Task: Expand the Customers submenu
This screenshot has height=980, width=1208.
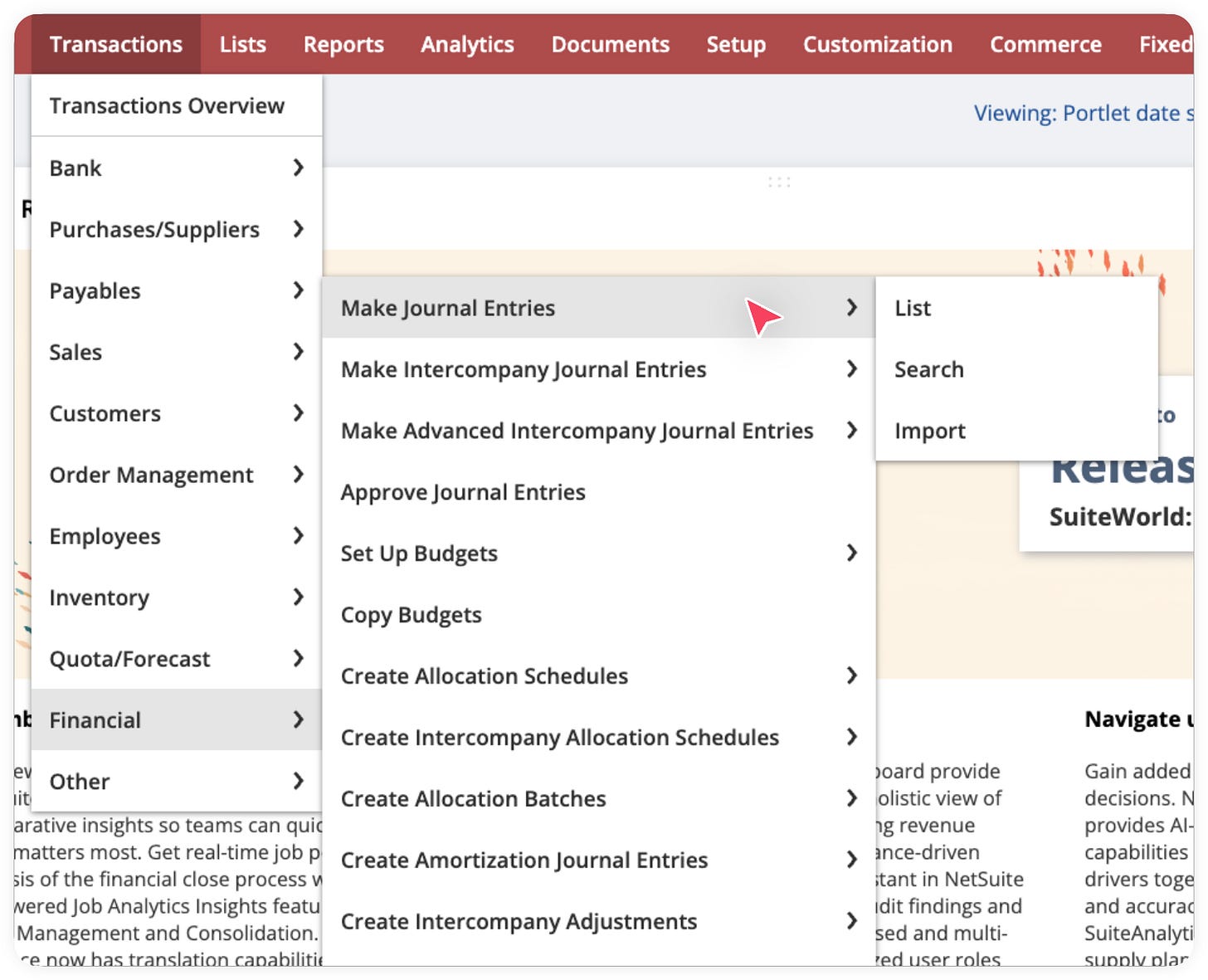Action: click(x=177, y=413)
